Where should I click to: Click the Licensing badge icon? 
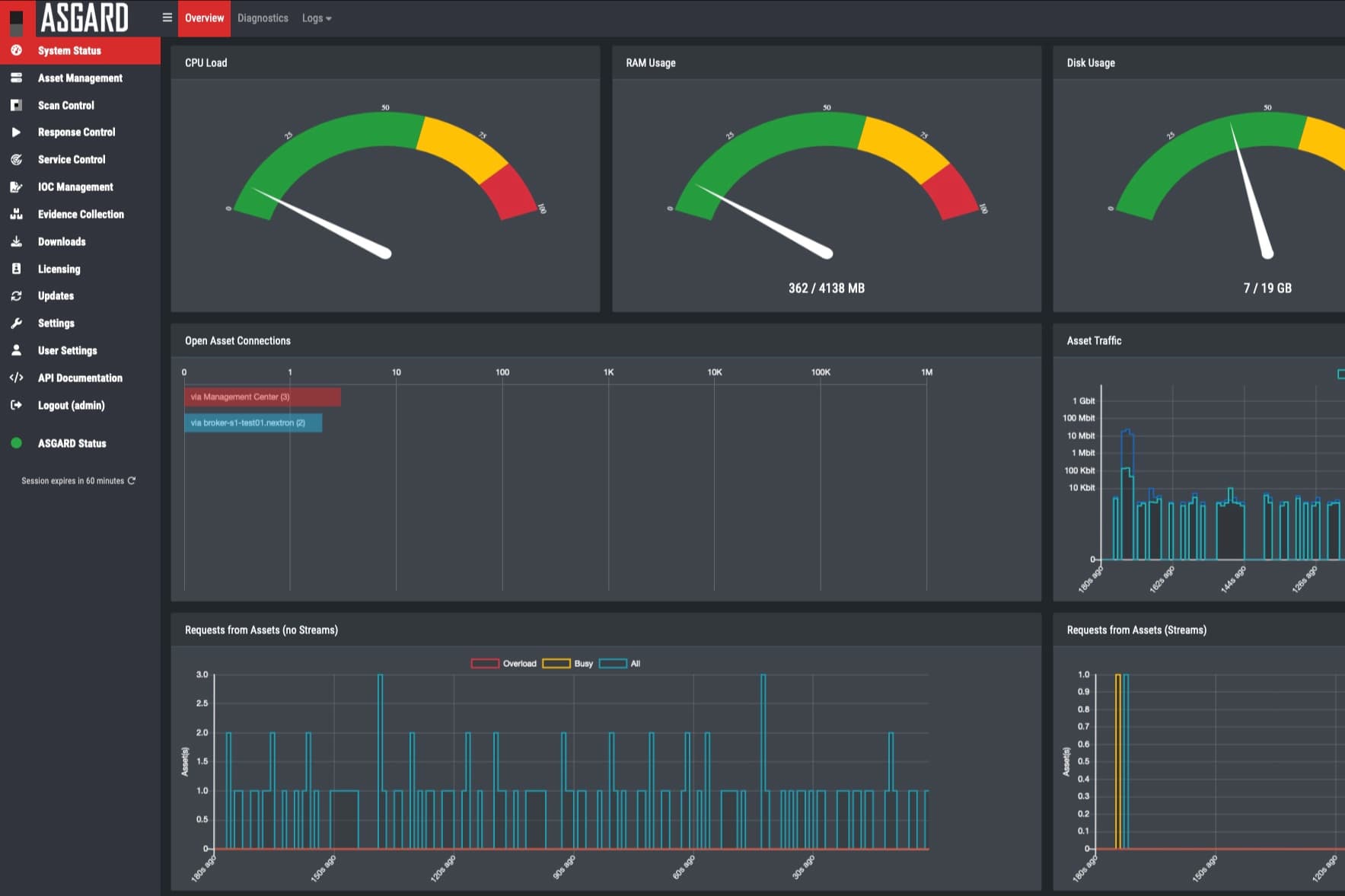tap(16, 269)
